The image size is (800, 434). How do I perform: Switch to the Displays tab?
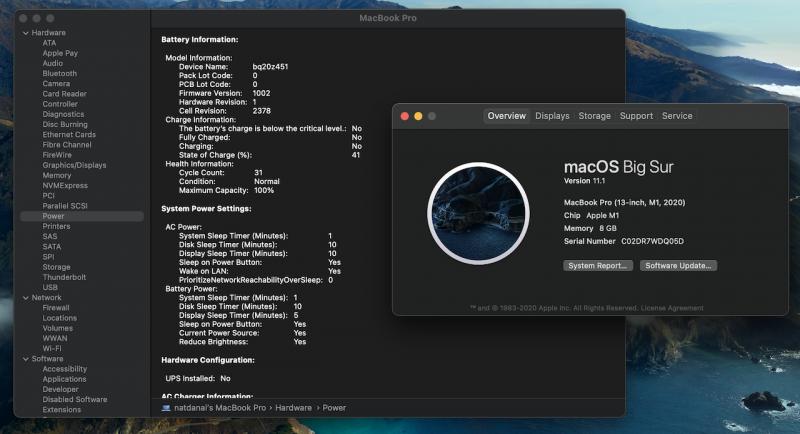(x=552, y=116)
